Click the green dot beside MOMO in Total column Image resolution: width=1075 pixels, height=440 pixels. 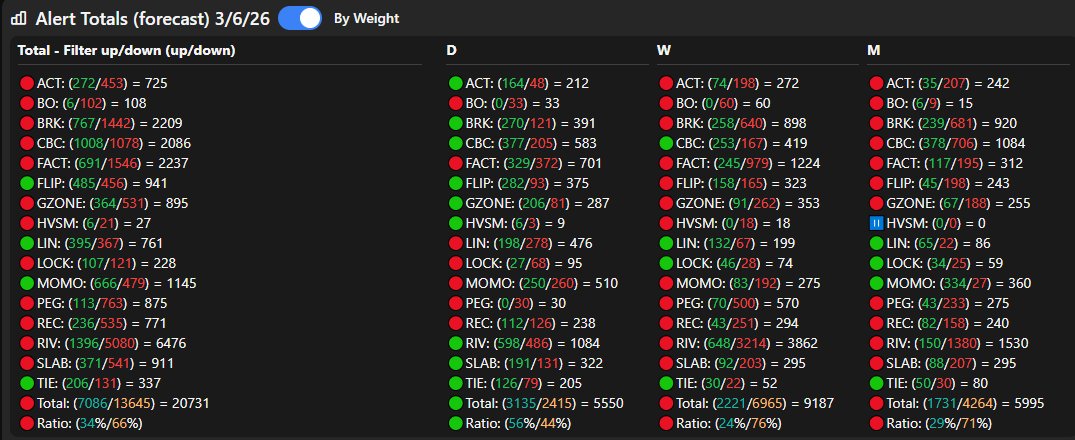27,283
